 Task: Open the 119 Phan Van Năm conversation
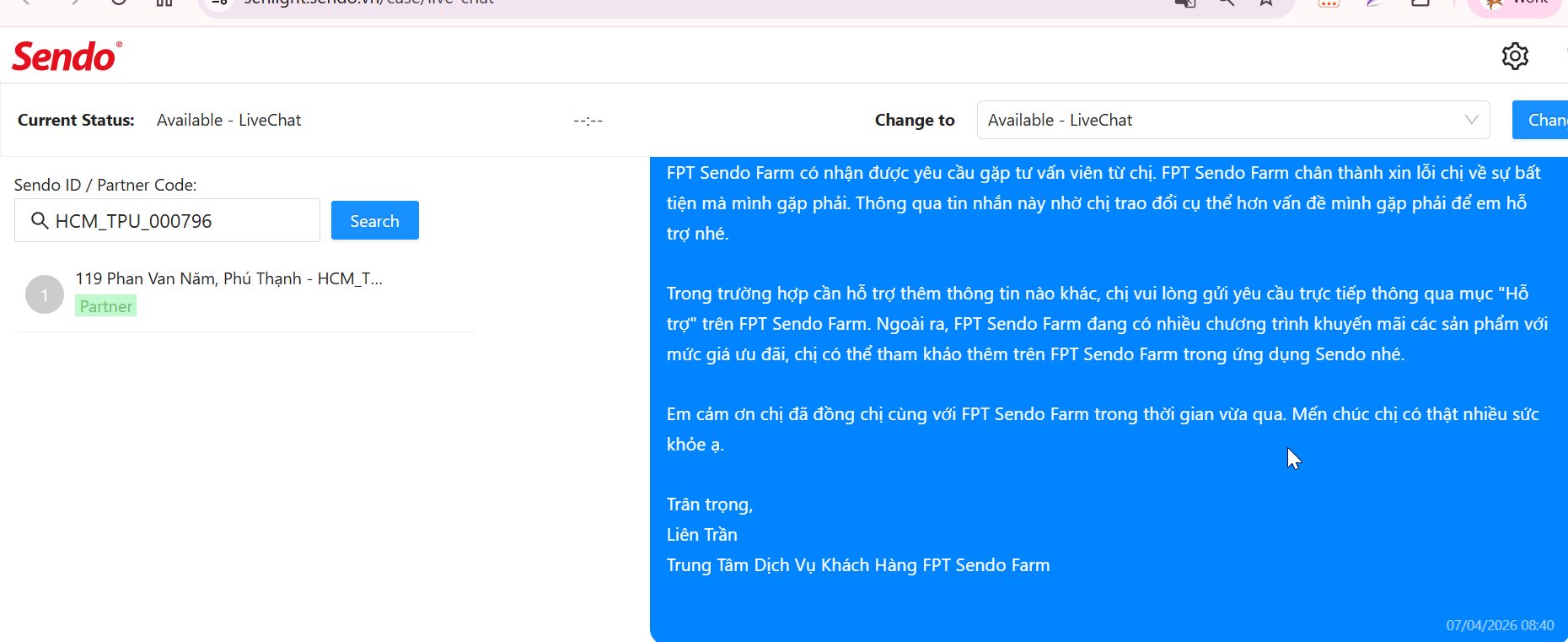(244, 294)
